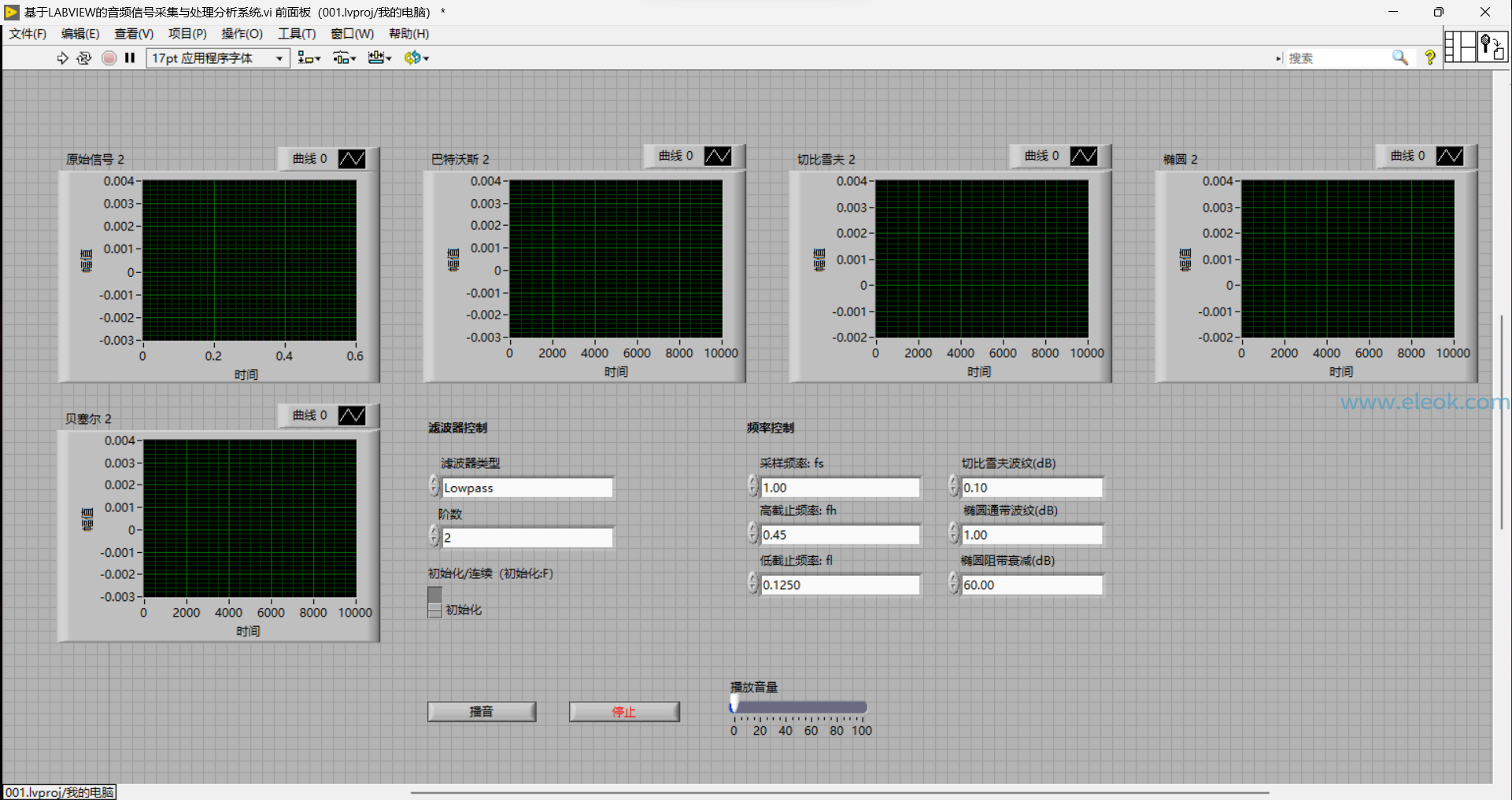Viewport: 1512px width, 800px height.
Task: Click plot legend icon of 椭圆 2 graph
Action: click(1450, 156)
